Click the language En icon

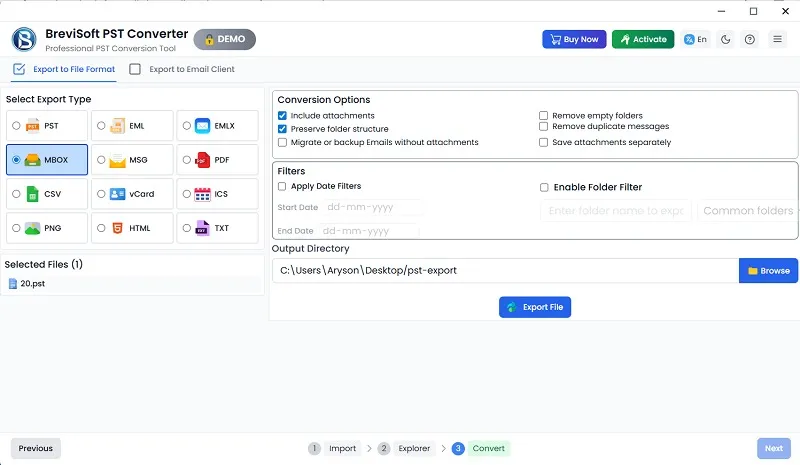(696, 40)
